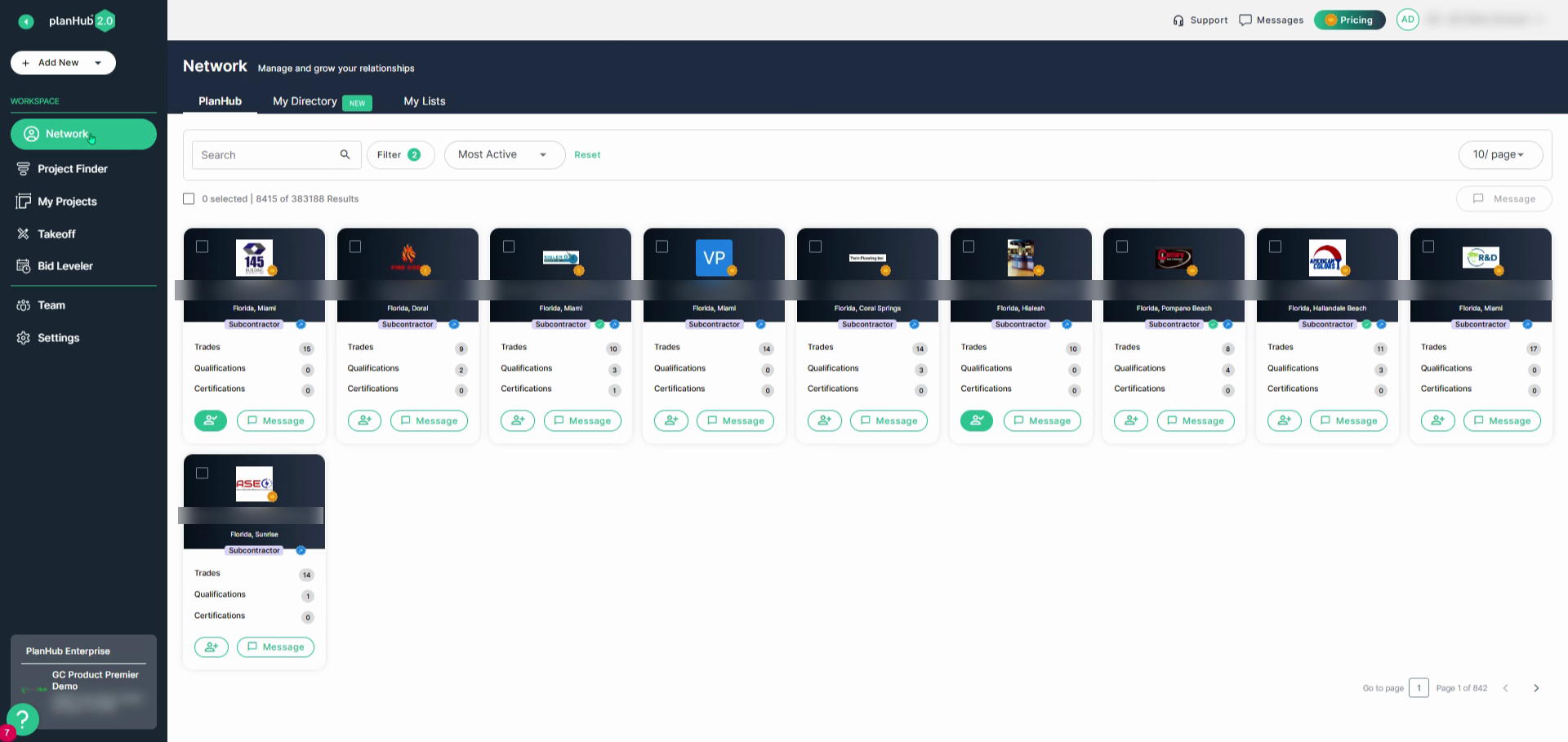Open Support via the headset icon
1568x742 pixels.
coord(1178,20)
